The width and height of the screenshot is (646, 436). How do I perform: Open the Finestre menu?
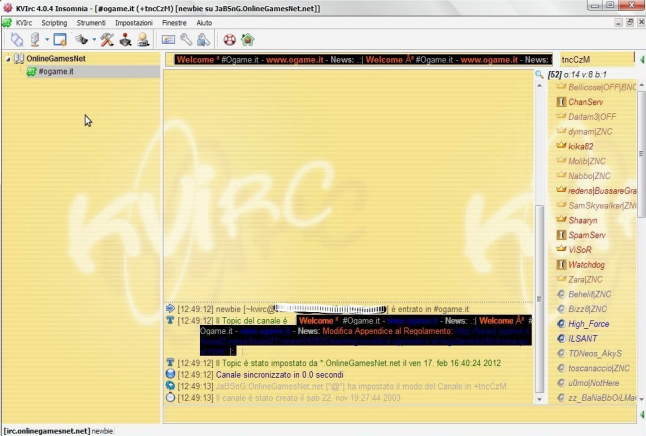[x=174, y=23]
